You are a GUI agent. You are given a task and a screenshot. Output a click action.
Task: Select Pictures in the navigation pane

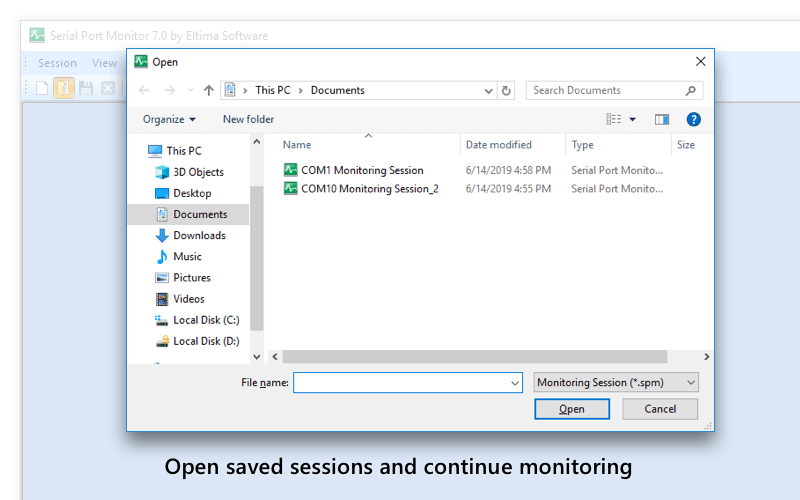(183, 278)
